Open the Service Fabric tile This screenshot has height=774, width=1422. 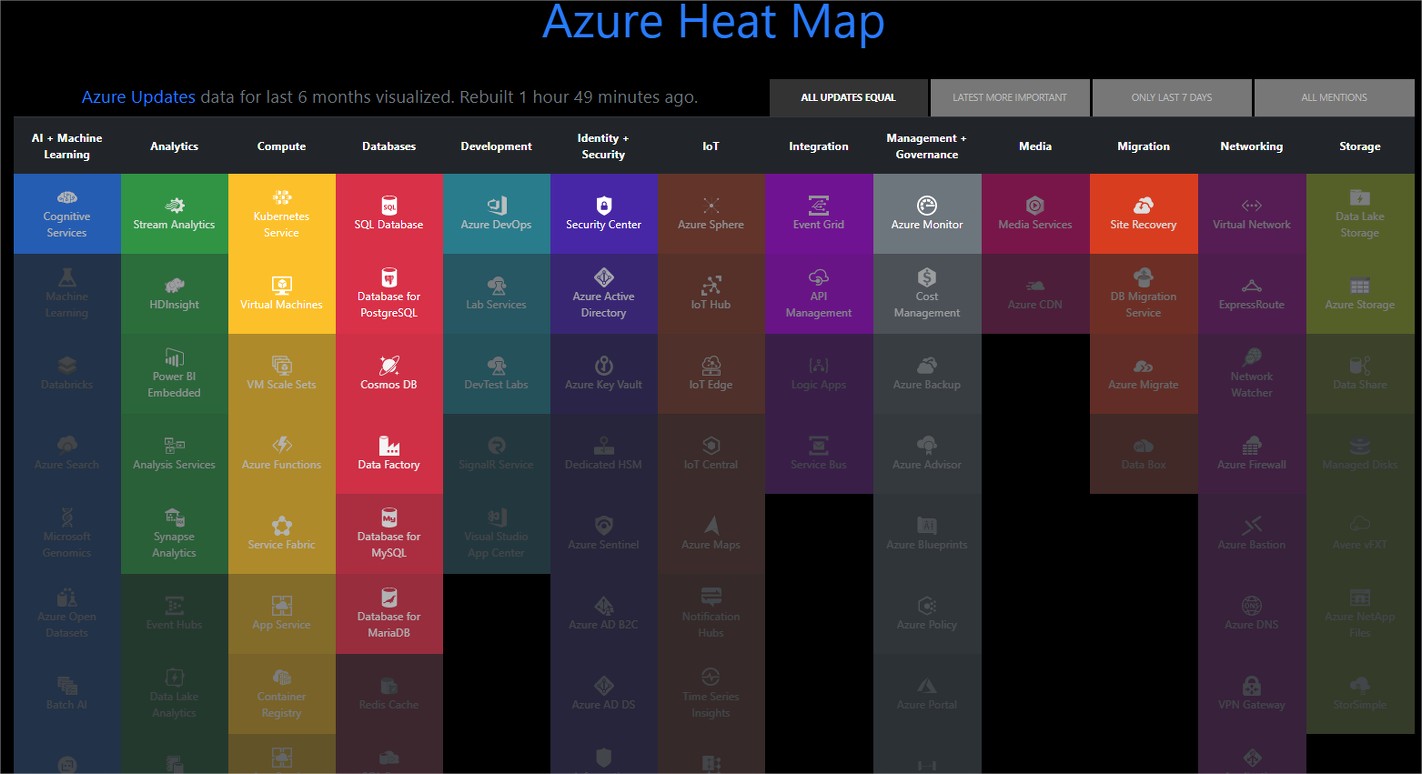(x=281, y=534)
